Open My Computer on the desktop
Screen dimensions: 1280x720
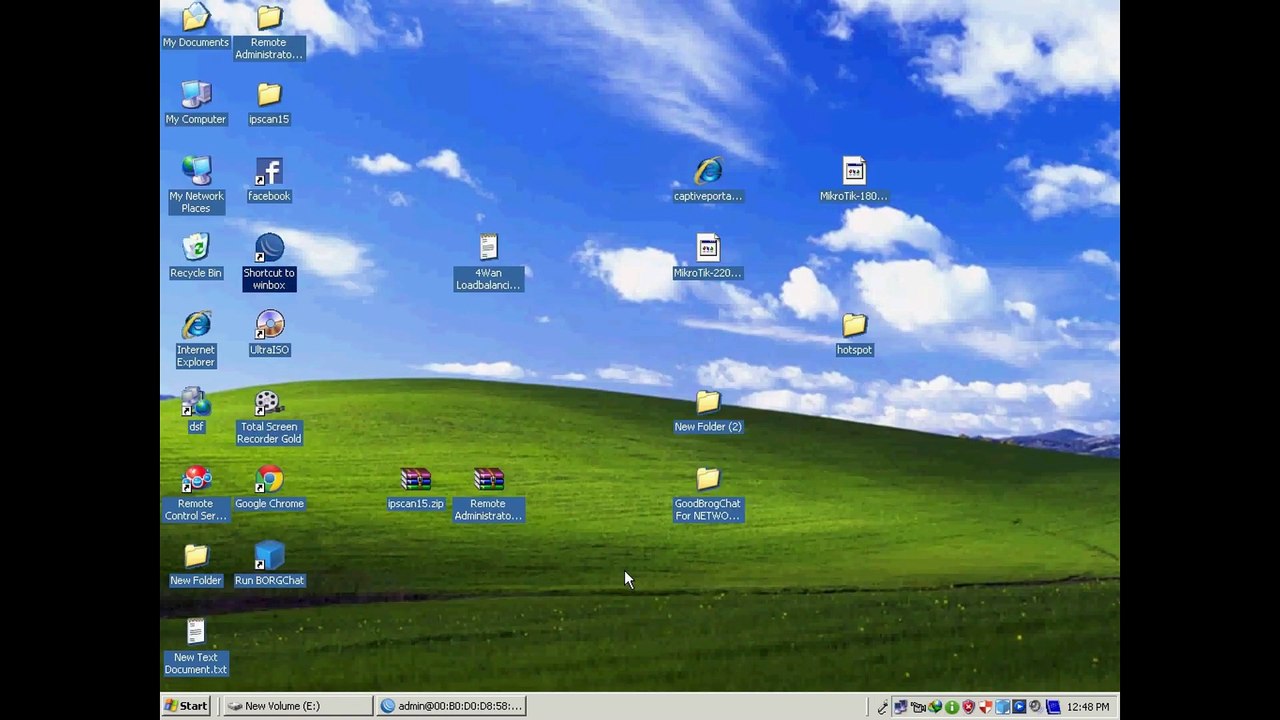pyautogui.click(x=196, y=102)
